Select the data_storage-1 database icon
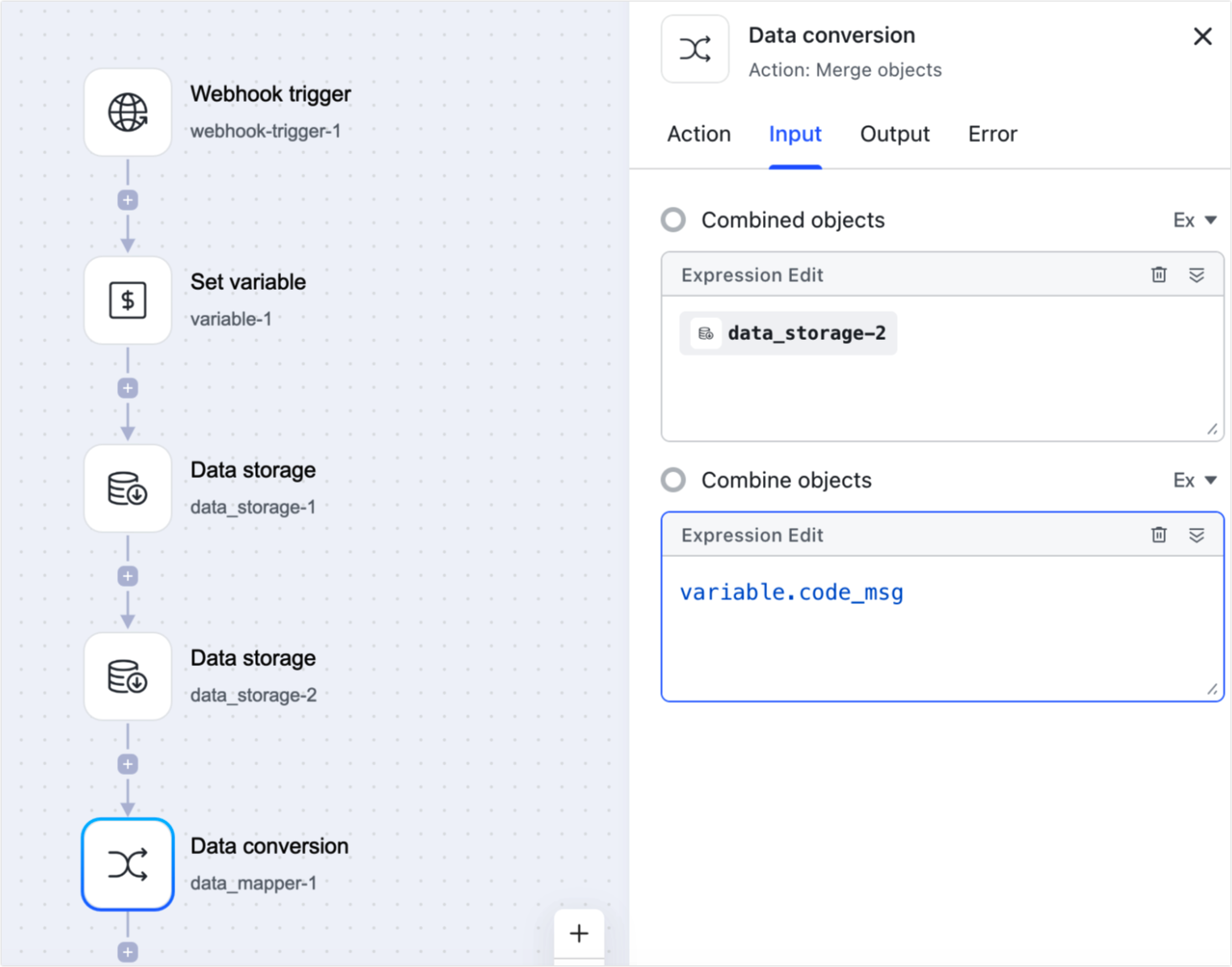The height and width of the screenshot is (967, 1232). tap(127, 488)
